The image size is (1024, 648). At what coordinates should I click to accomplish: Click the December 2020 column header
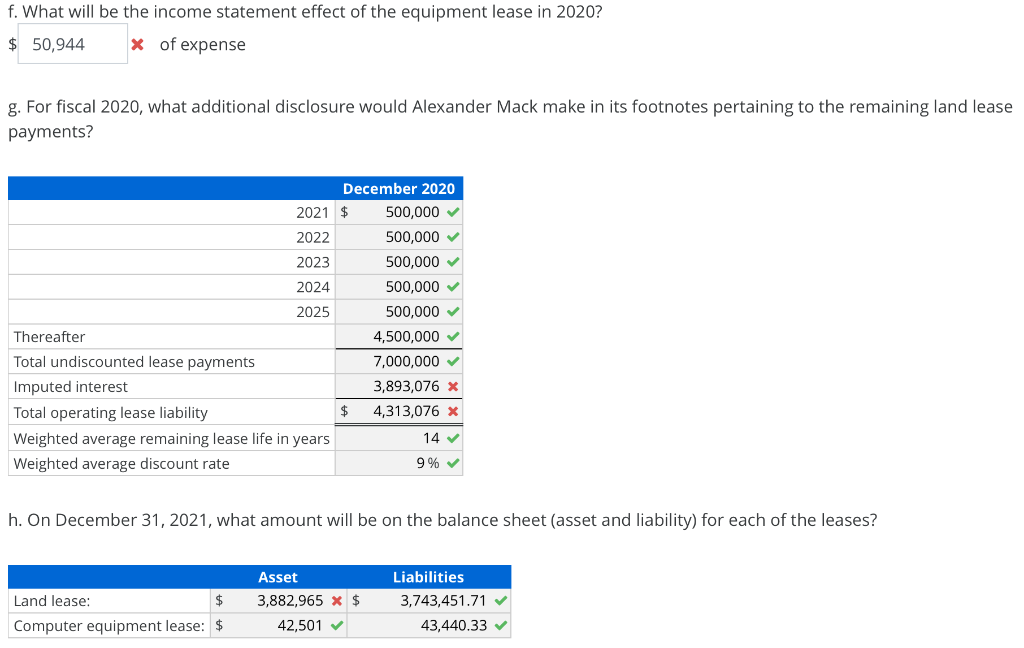tap(398, 189)
